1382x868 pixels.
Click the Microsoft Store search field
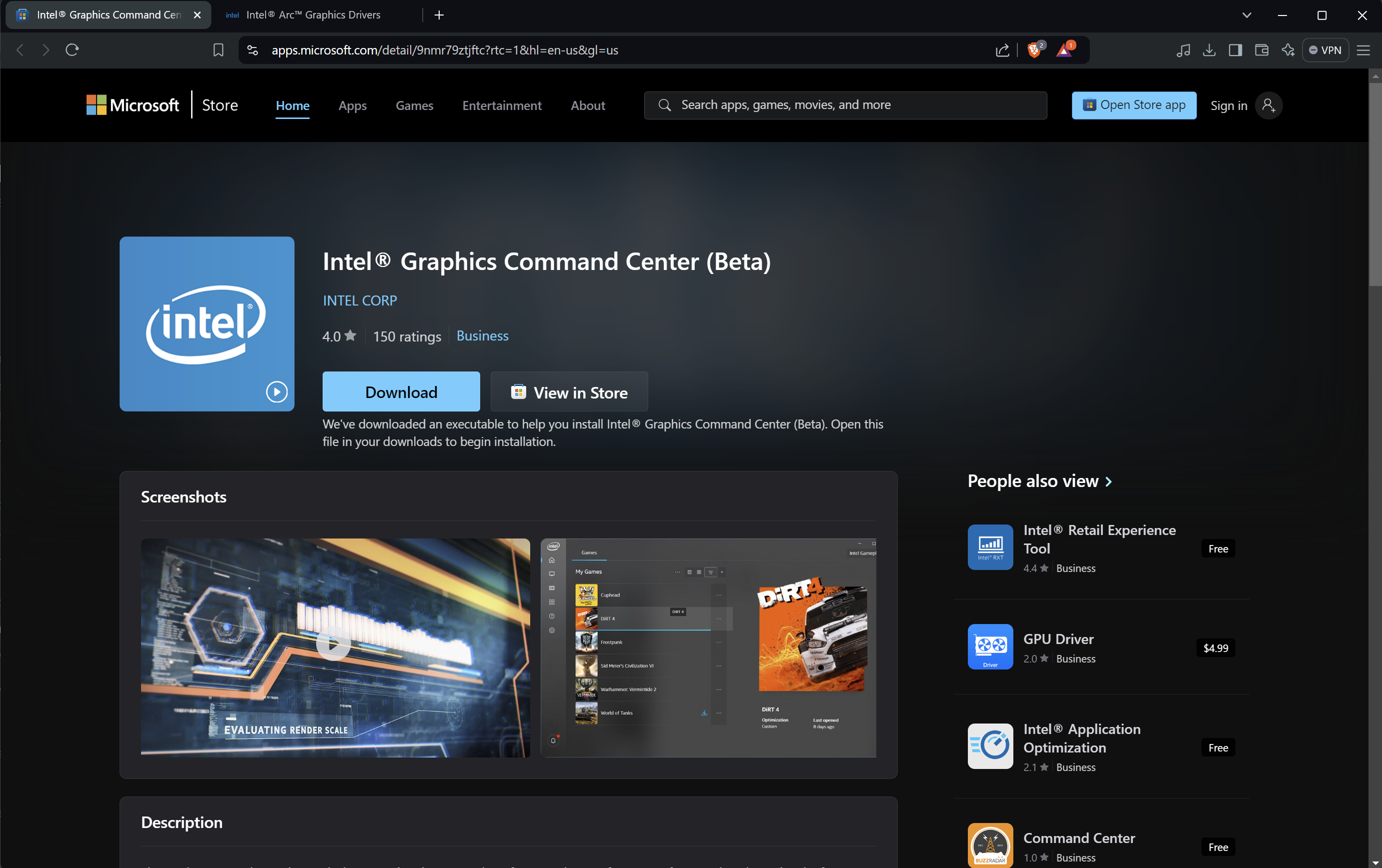point(845,105)
